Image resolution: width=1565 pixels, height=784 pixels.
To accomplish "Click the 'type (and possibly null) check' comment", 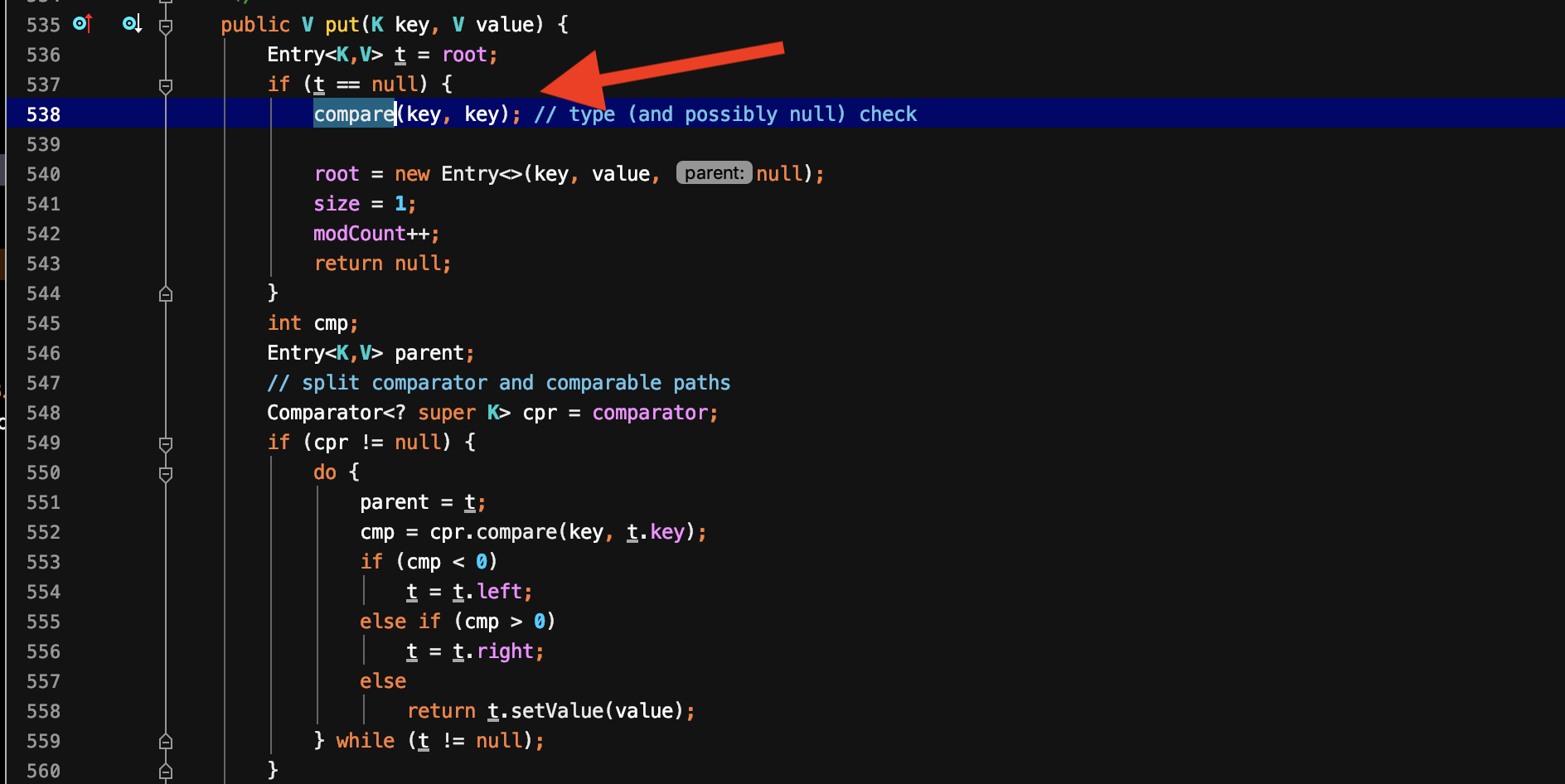I will click(x=725, y=114).
